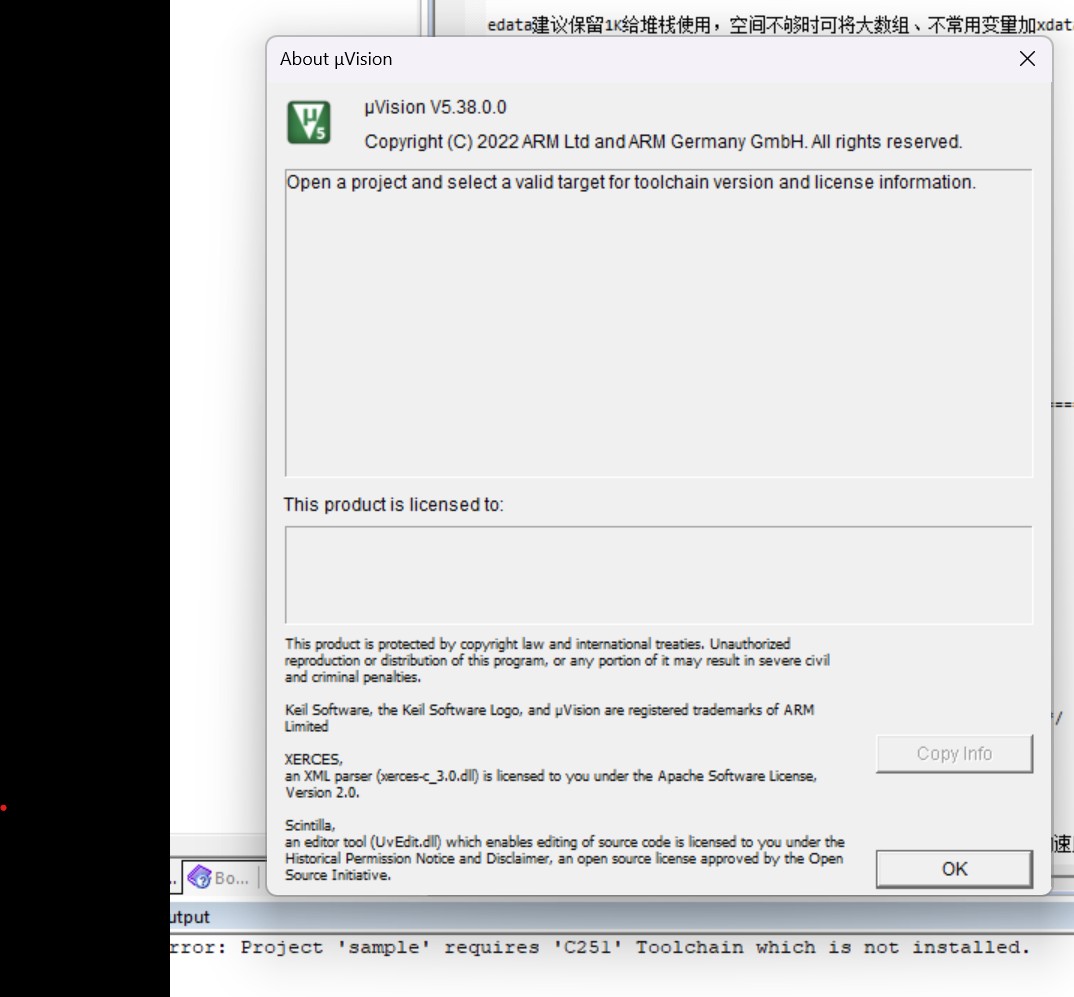This screenshot has height=997, width=1074.
Task: Click the red breakpoint marker on left edge
Action: 4,806
